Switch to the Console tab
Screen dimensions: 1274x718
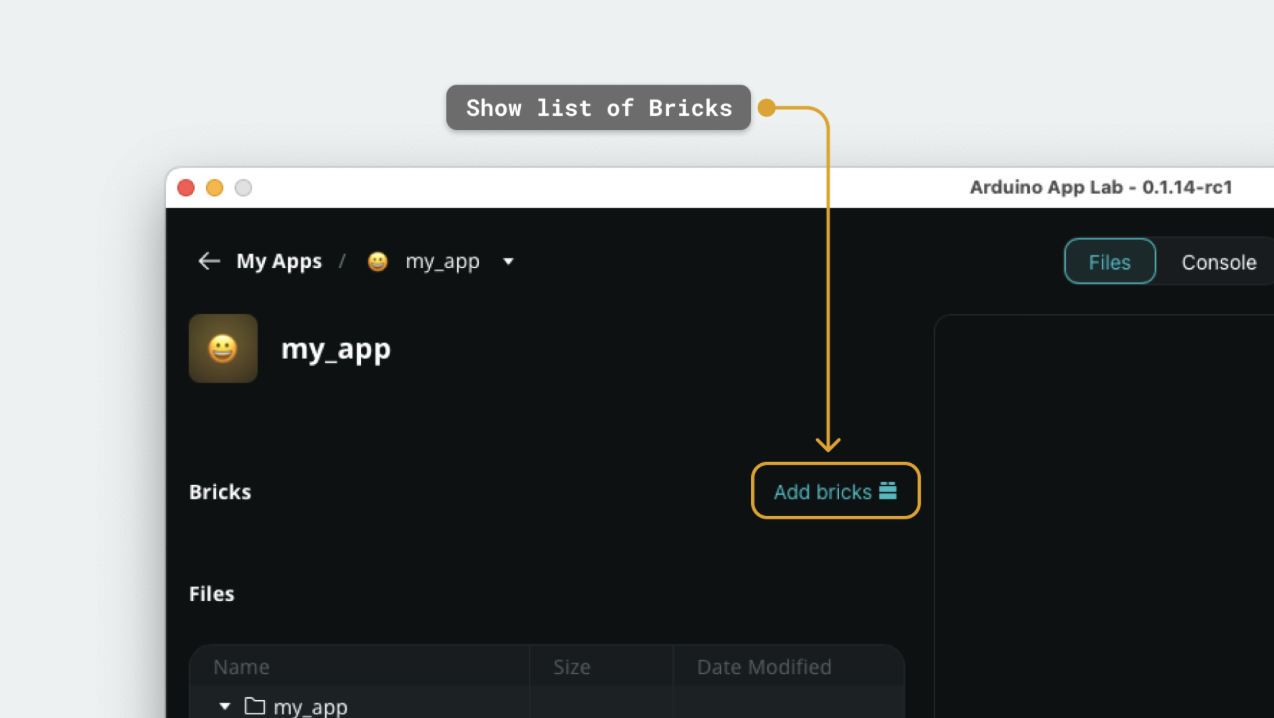[x=1219, y=262]
